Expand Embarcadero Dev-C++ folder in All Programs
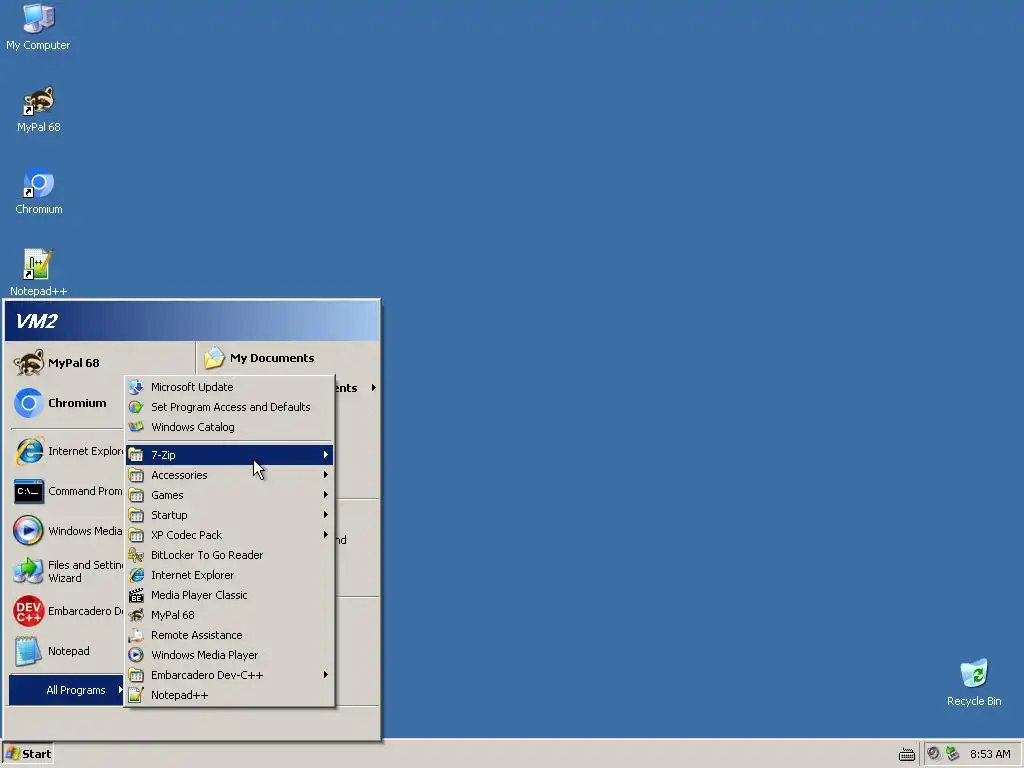Viewport: 1024px width, 768px height. click(x=229, y=675)
